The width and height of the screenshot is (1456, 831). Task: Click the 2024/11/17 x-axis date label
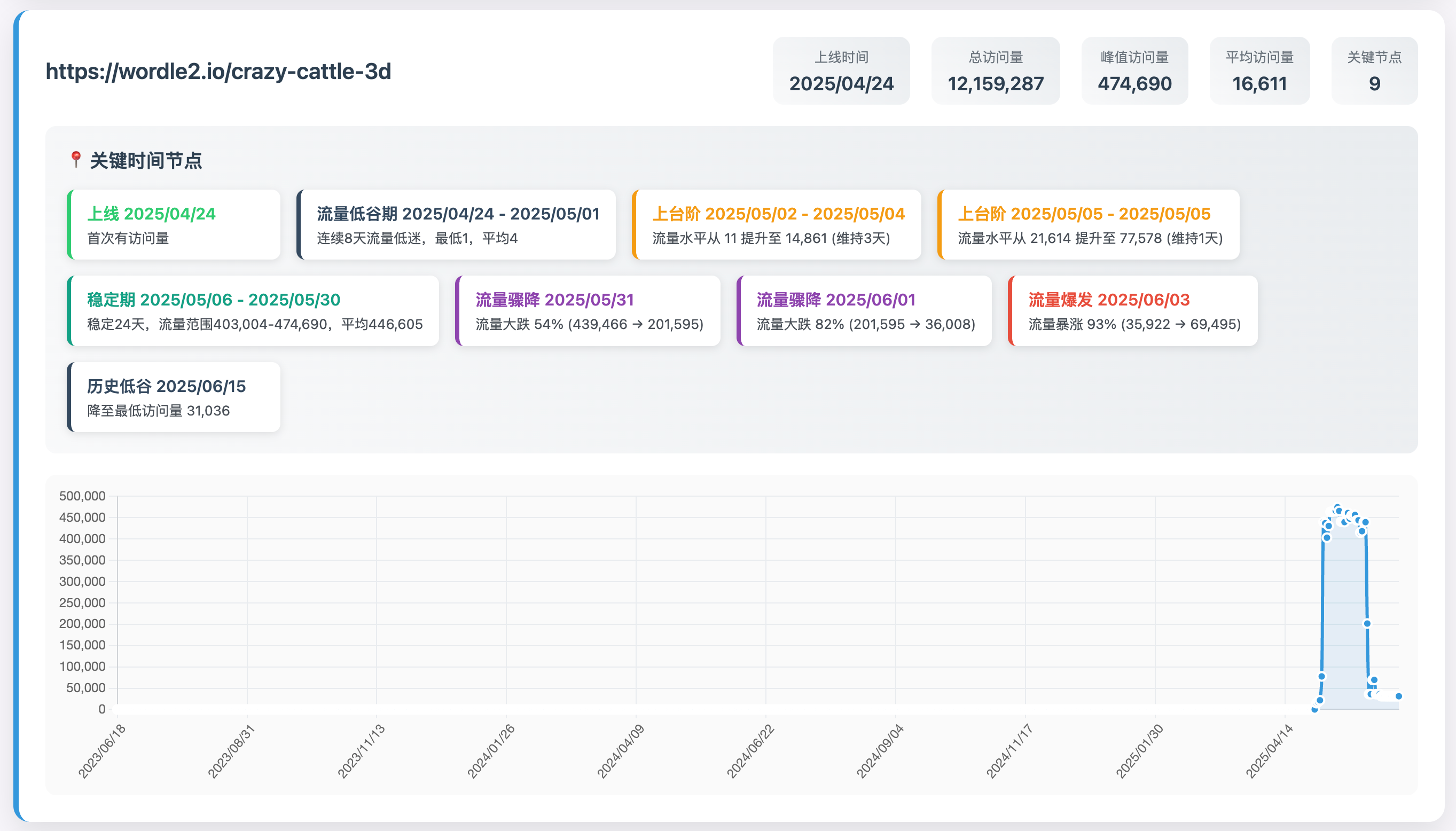pos(1009,751)
